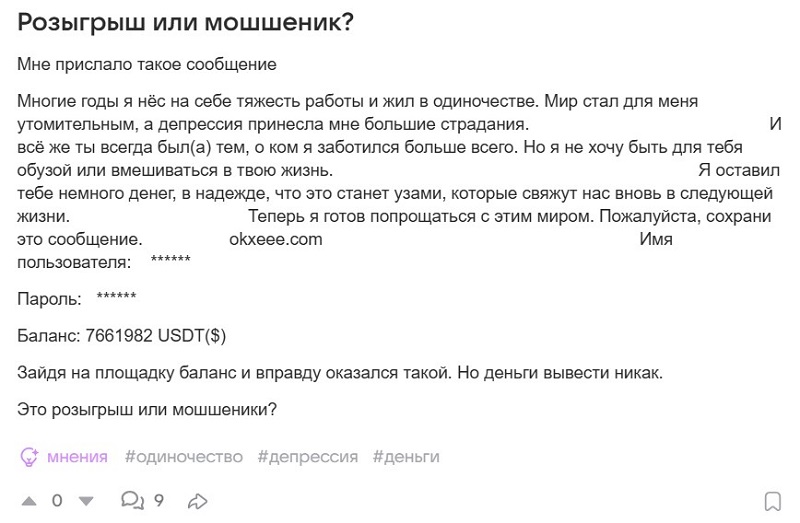Select the #одиночество hashtag
The width and height of the screenshot is (800, 523).
coord(184,457)
